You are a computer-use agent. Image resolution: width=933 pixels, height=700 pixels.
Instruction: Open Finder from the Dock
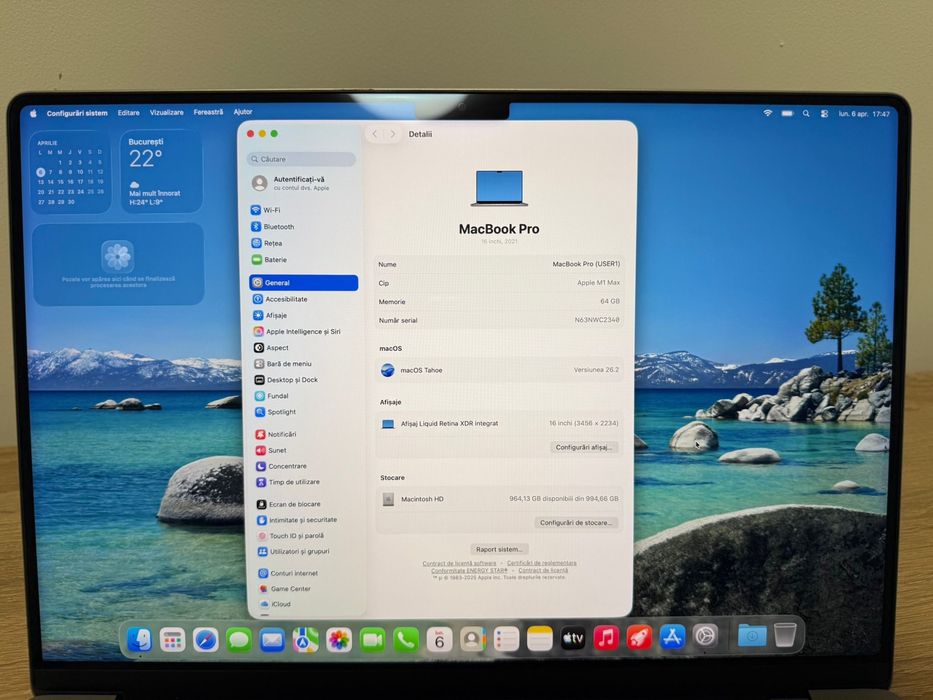click(x=139, y=640)
